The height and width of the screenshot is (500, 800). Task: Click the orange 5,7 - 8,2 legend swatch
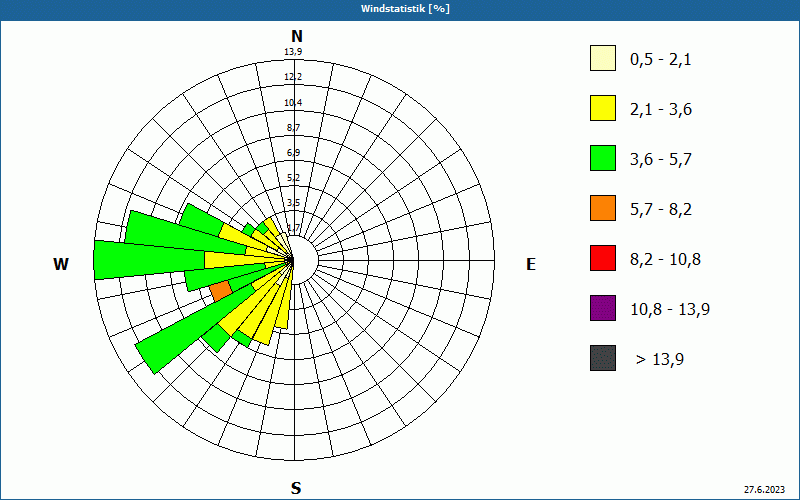coord(603,208)
